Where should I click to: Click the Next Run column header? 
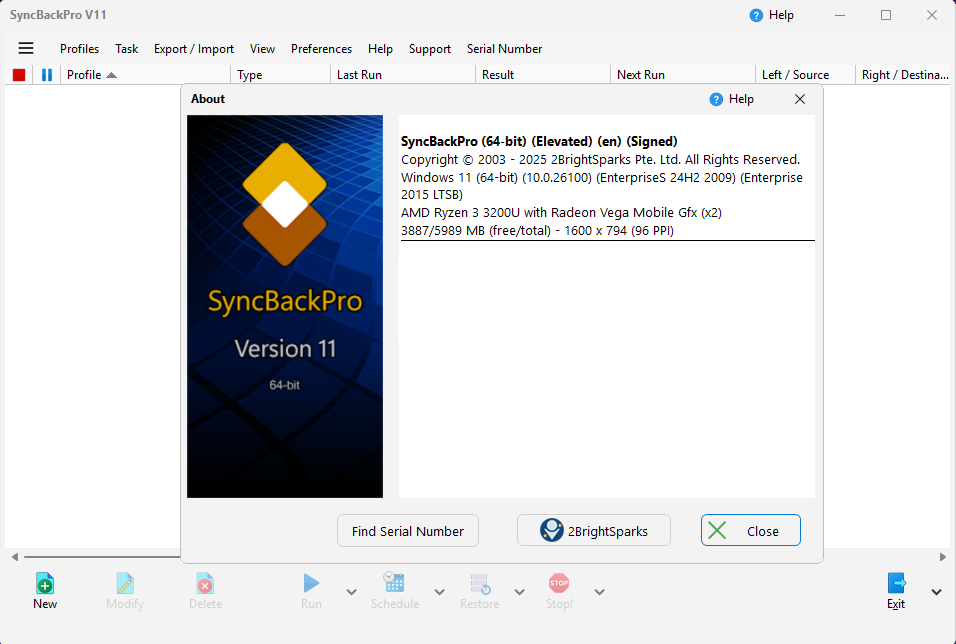[683, 75]
